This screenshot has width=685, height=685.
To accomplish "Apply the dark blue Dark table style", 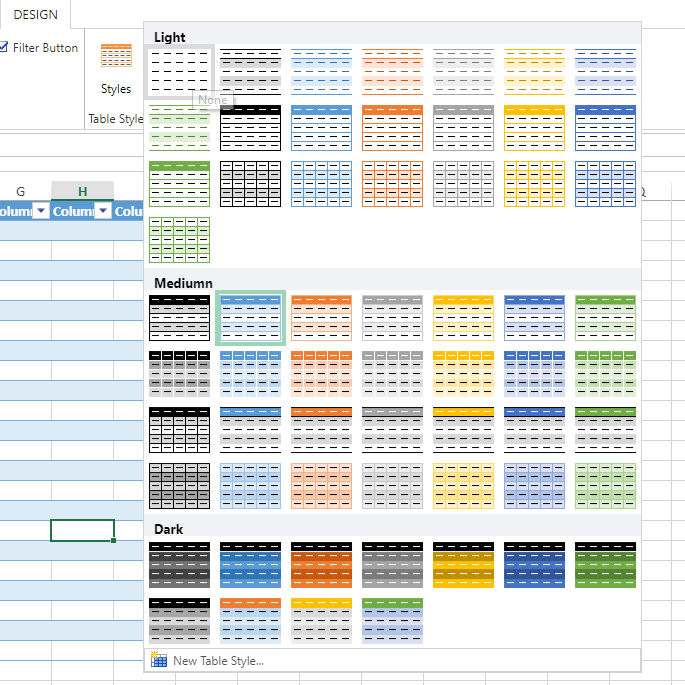I will 534,564.
